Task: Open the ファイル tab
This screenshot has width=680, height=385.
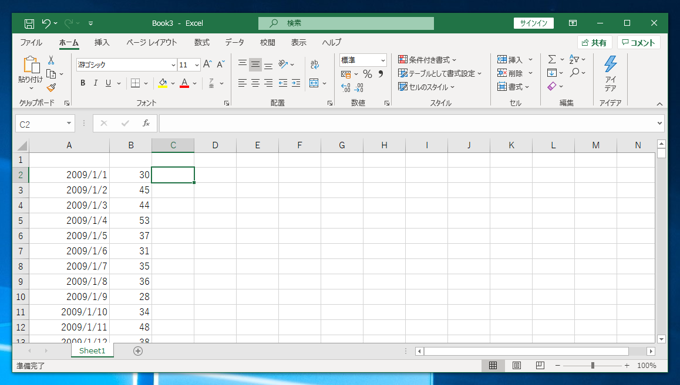Action: [31, 42]
